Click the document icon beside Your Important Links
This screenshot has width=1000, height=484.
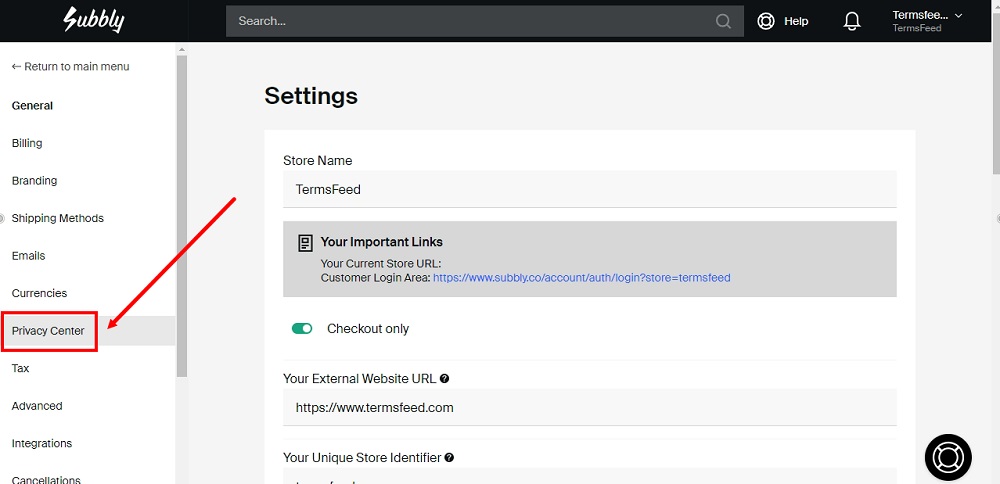(x=305, y=243)
